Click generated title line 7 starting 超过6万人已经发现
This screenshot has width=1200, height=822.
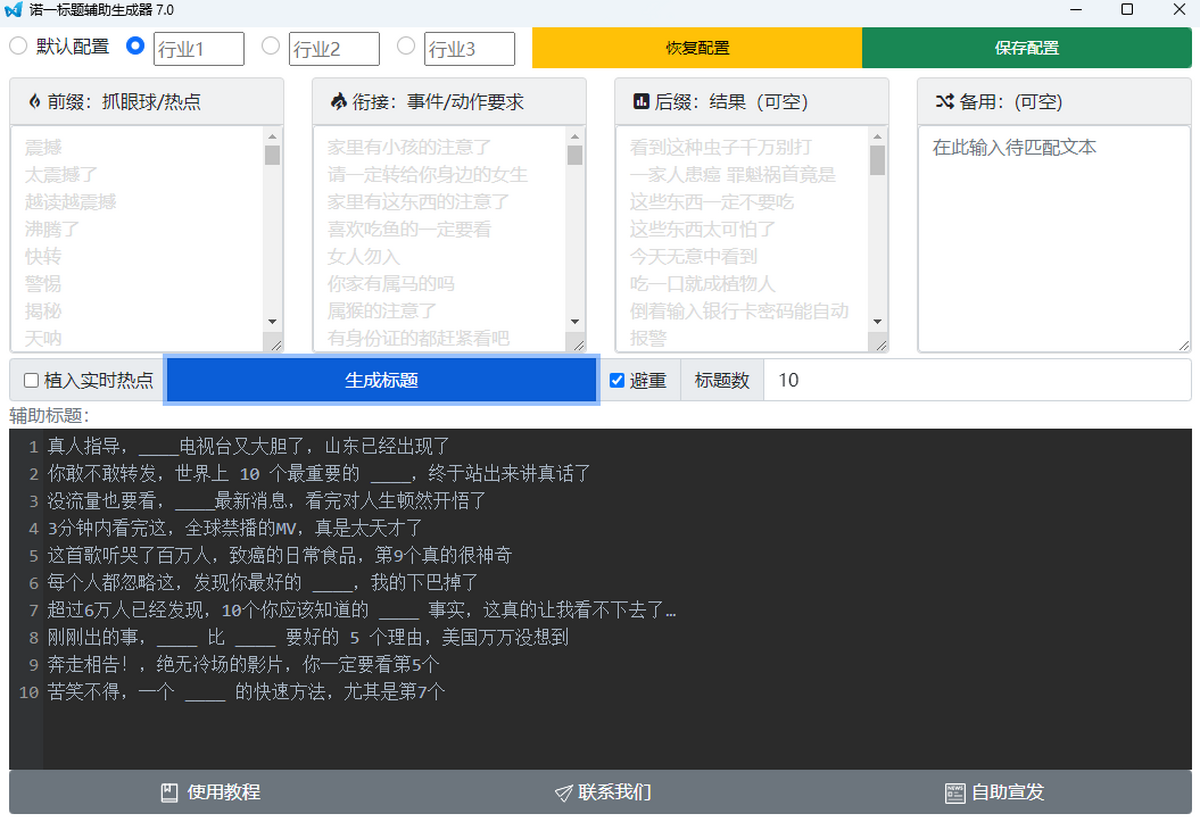pos(362,610)
